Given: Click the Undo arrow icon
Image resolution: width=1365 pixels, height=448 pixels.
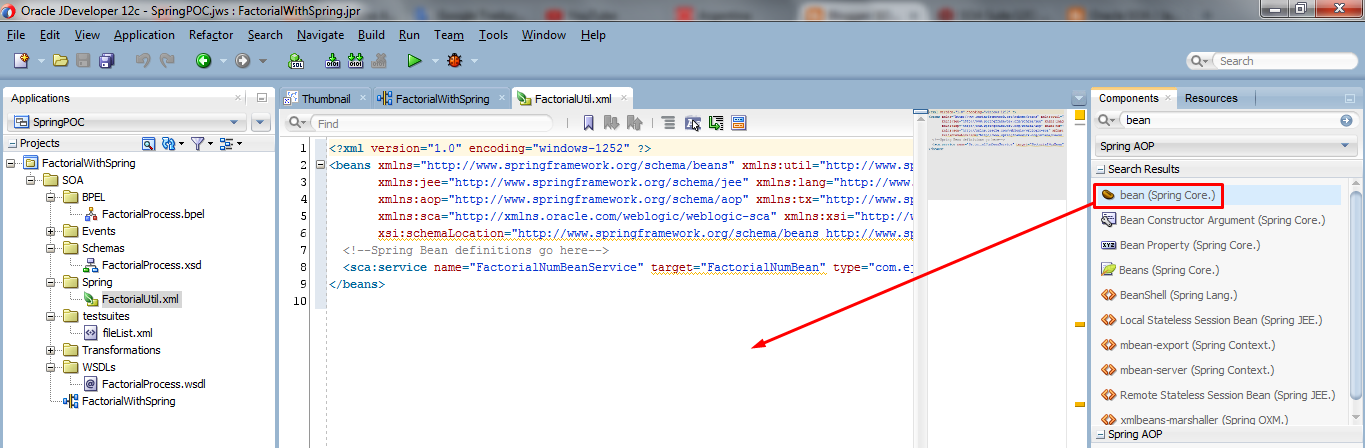Looking at the screenshot, I should (143, 61).
